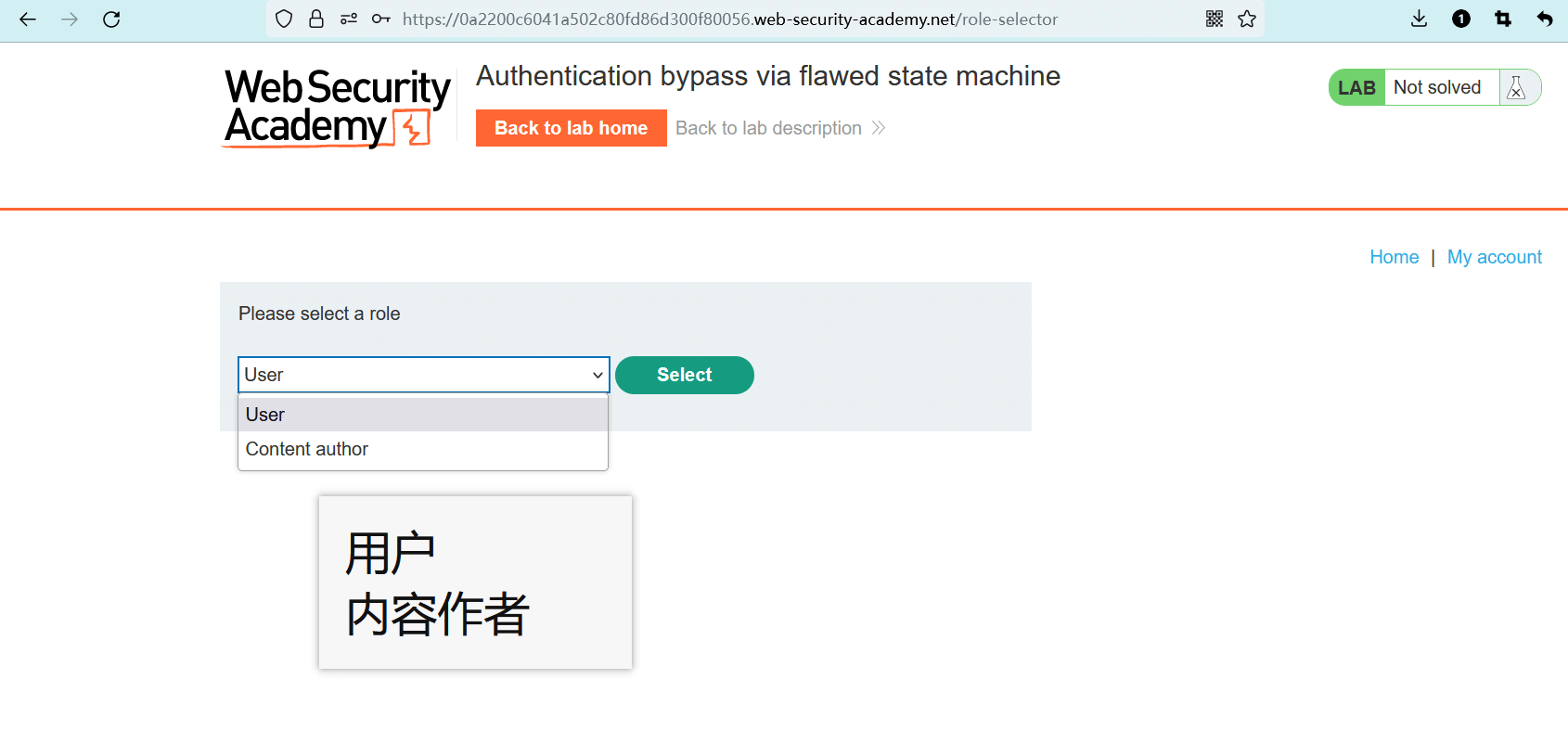This screenshot has height=730, width=1568.
Task: Click the URL address bar field
Action: (742, 19)
